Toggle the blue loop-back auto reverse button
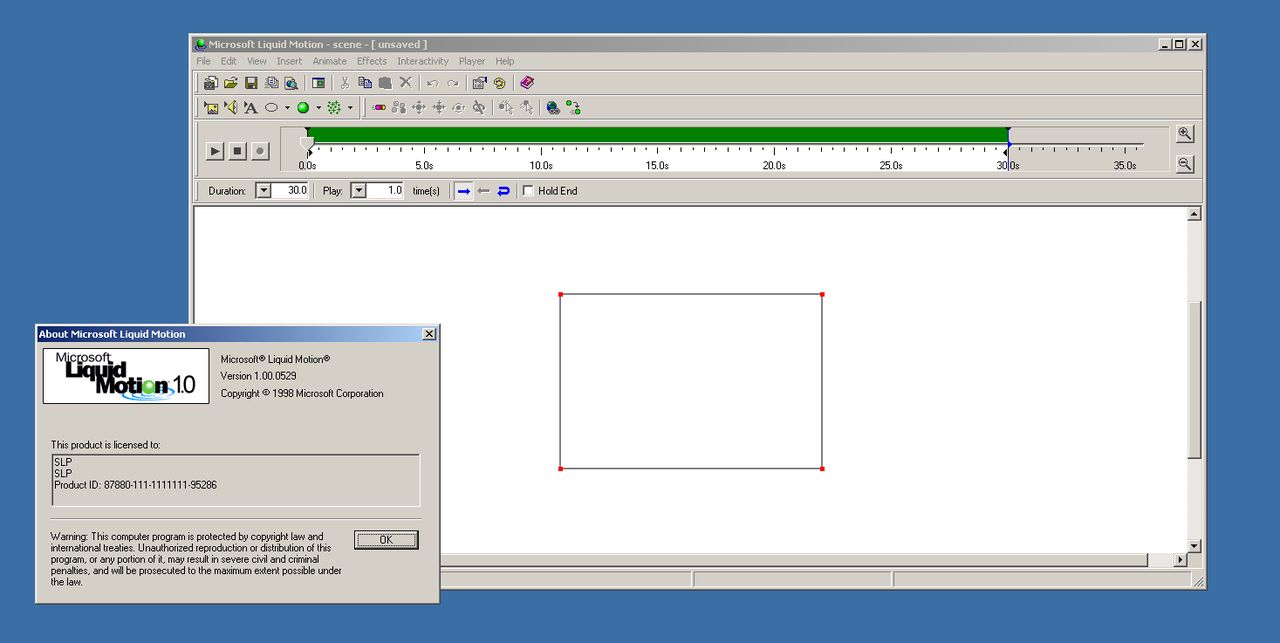1280x643 pixels. coord(504,190)
